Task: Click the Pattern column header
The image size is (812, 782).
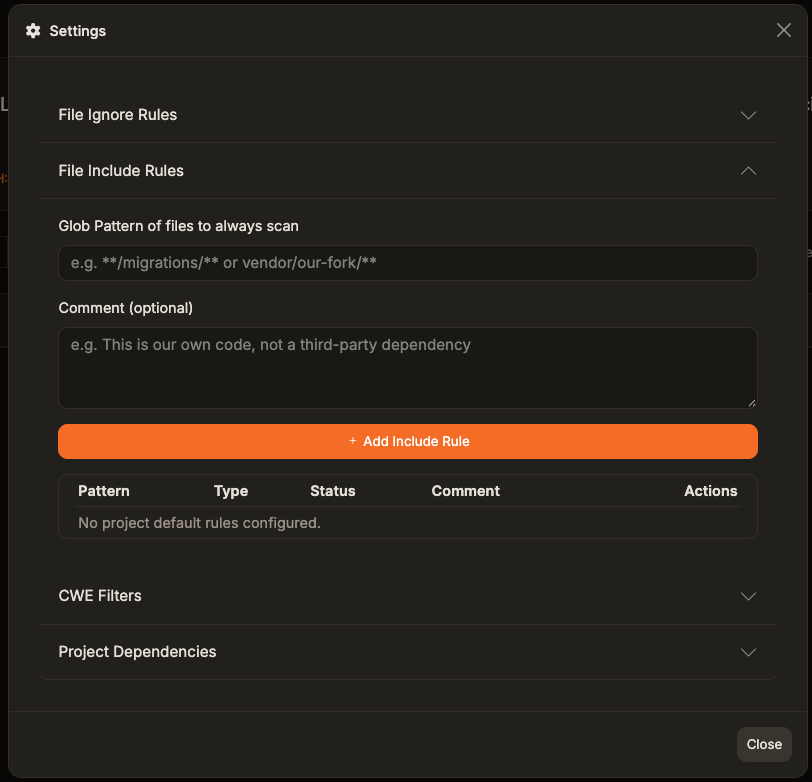Action: 104,491
